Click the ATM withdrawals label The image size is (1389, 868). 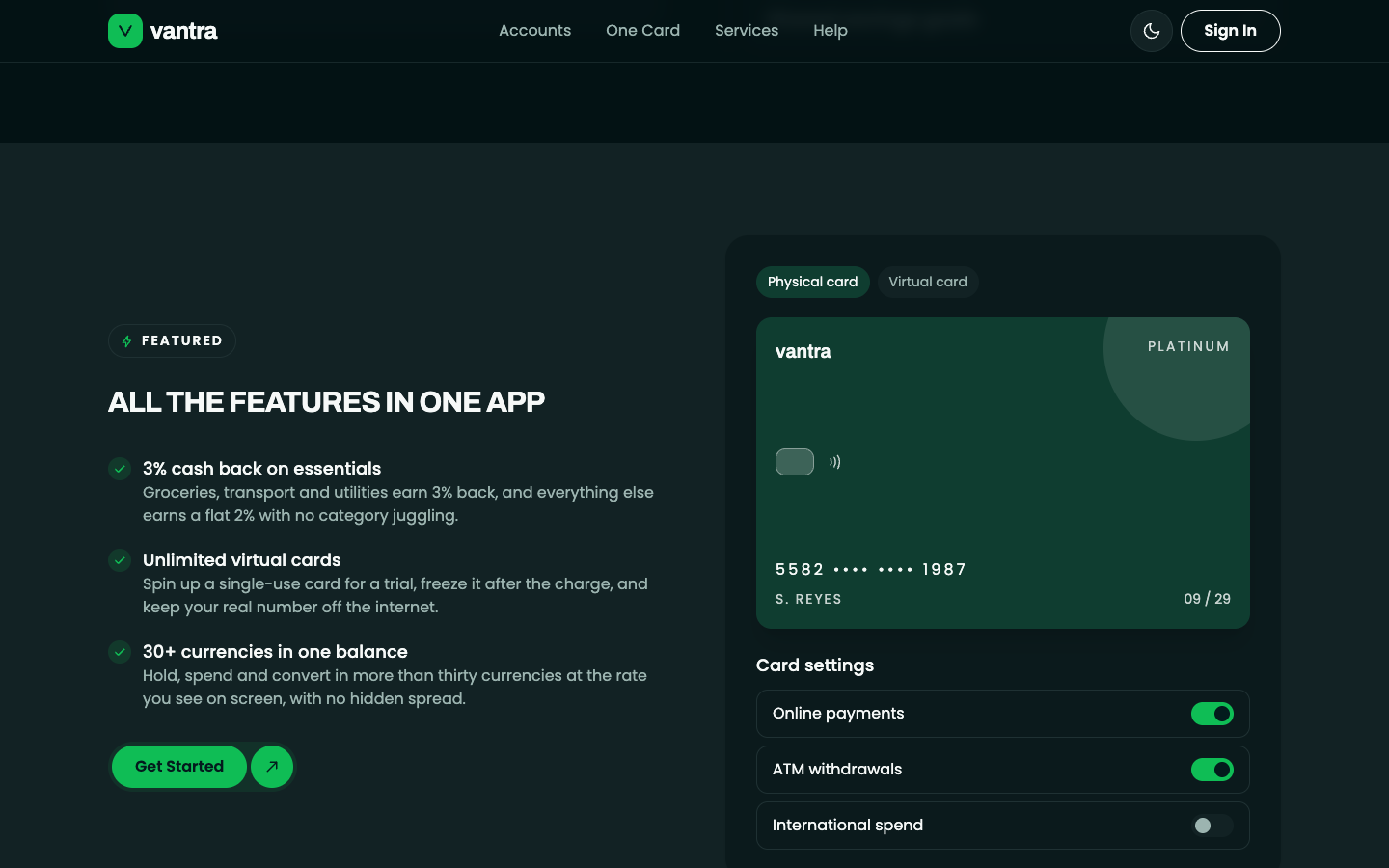(837, 770)
